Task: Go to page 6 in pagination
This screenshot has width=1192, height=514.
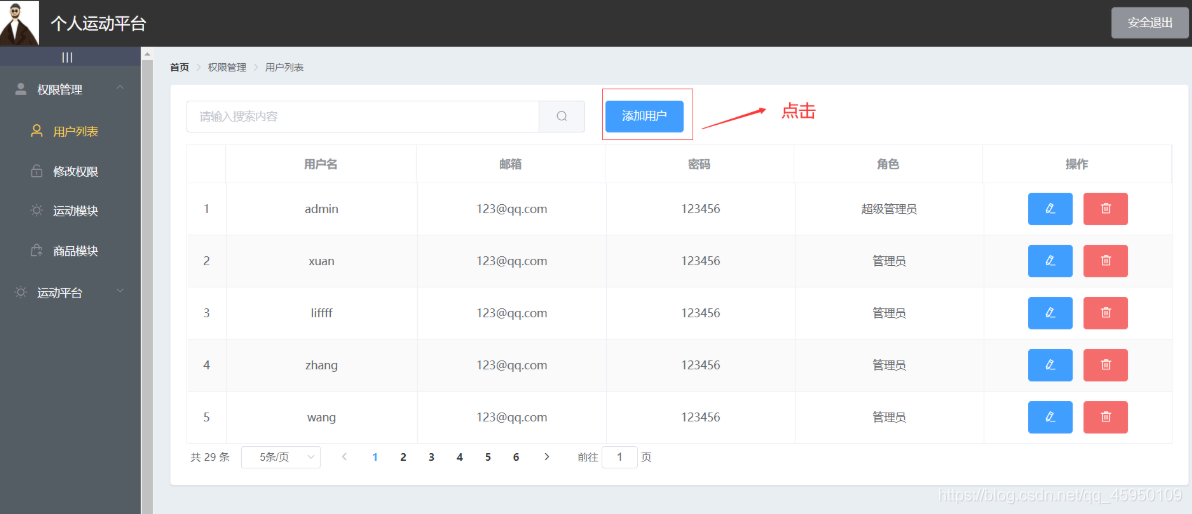Action: point(515,457)
